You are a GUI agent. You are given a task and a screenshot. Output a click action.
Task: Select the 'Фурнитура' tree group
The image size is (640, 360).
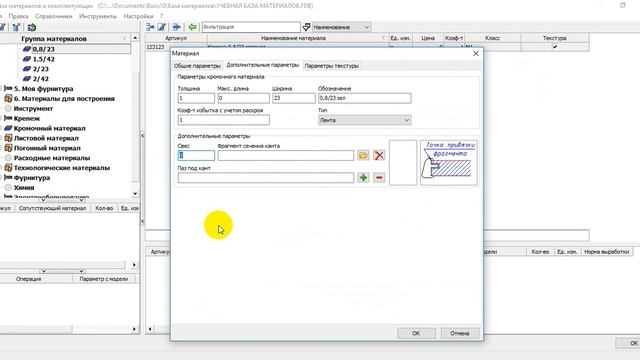(x=32, y=178)
